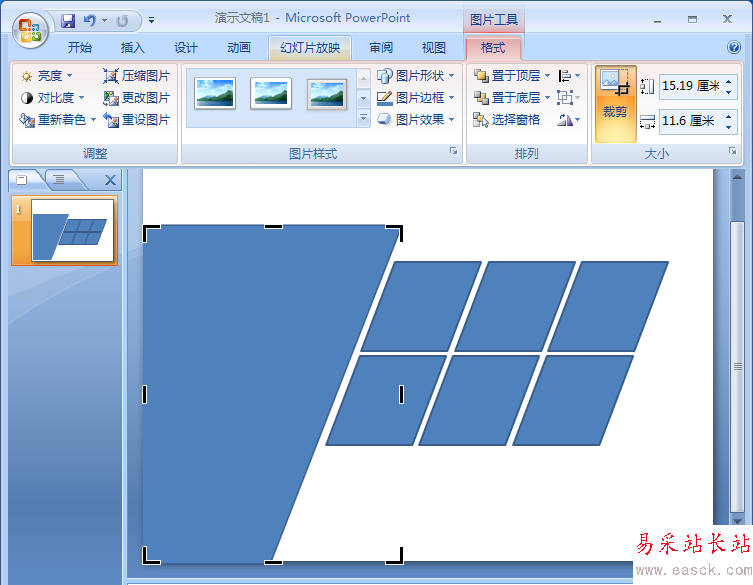Click the top-left corner crop handle
Viewport: 753px width, 585px height.
(x=151, y=233)
